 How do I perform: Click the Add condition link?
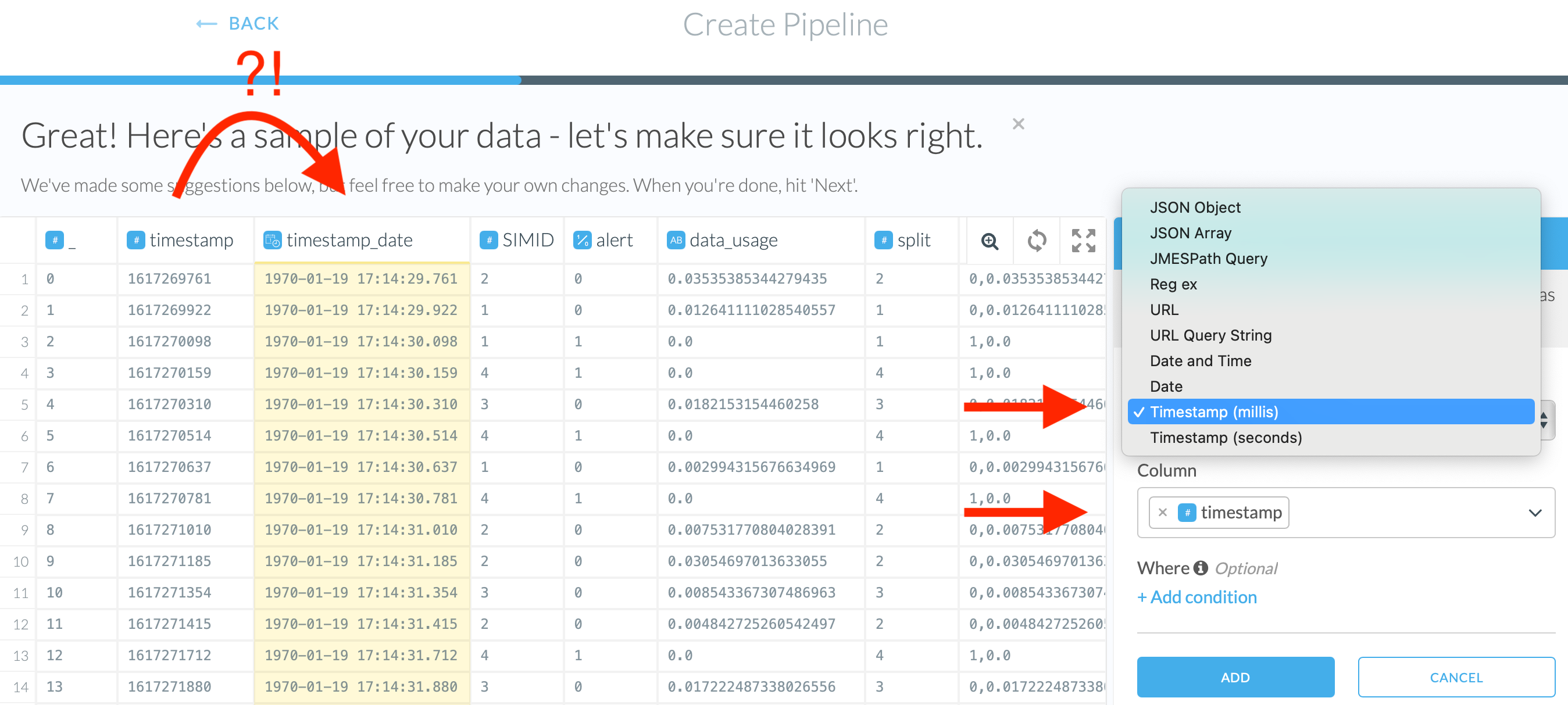(x=1196, y=597)
